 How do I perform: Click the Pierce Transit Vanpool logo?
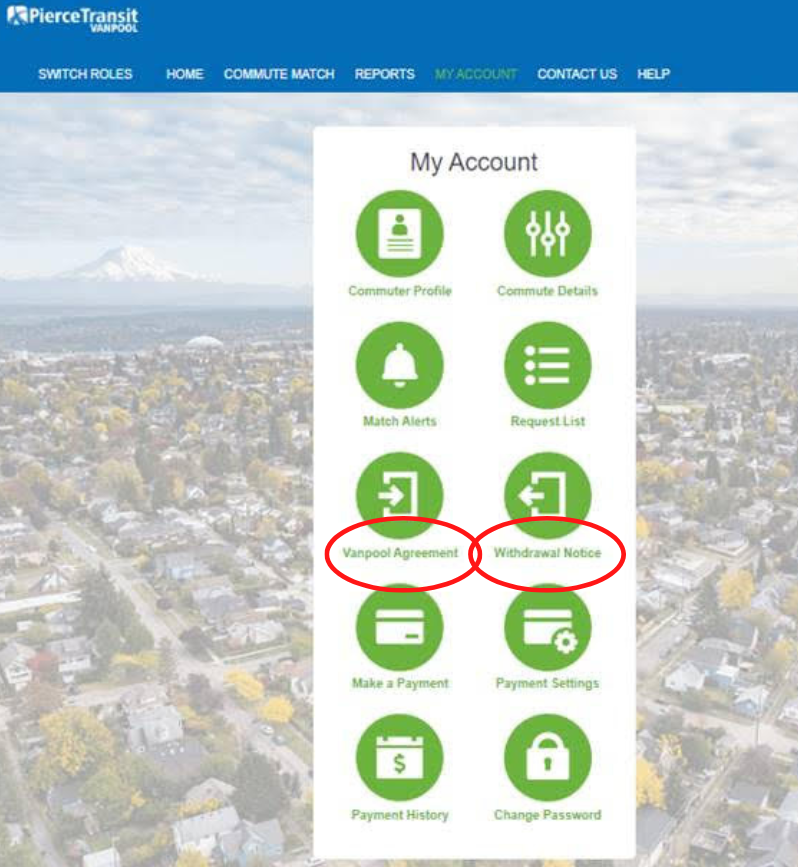pyautogui.click(x=73, y=19)
